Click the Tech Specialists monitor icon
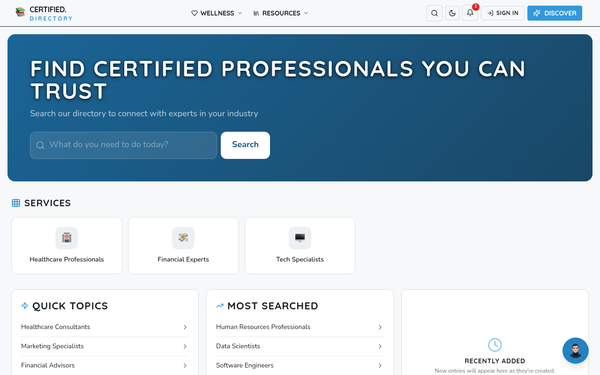Viewport: 600px width, 375px height. click(300, 238)
